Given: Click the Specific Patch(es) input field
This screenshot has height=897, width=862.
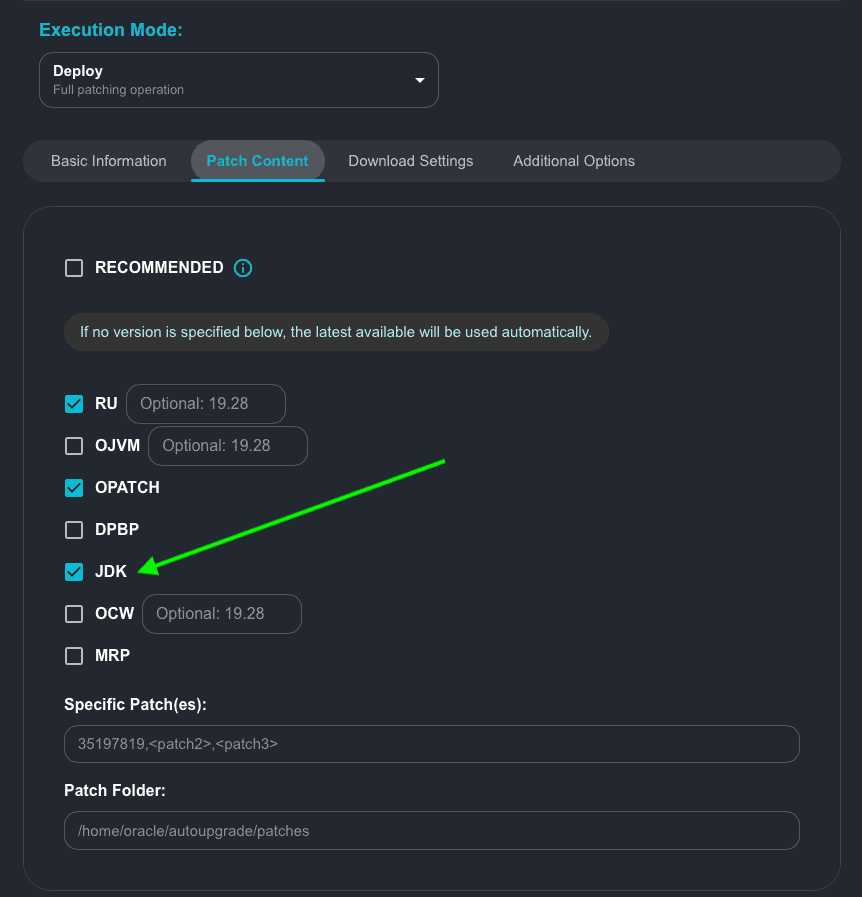Looking at the screenshot, I should pyautogui.click(x=432, y=744).
